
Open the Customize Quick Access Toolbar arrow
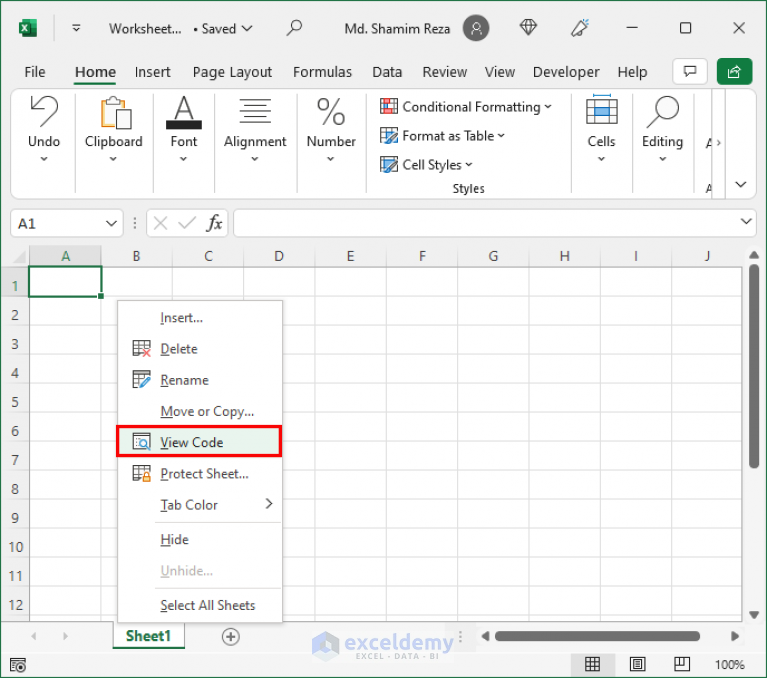(76, 28)
